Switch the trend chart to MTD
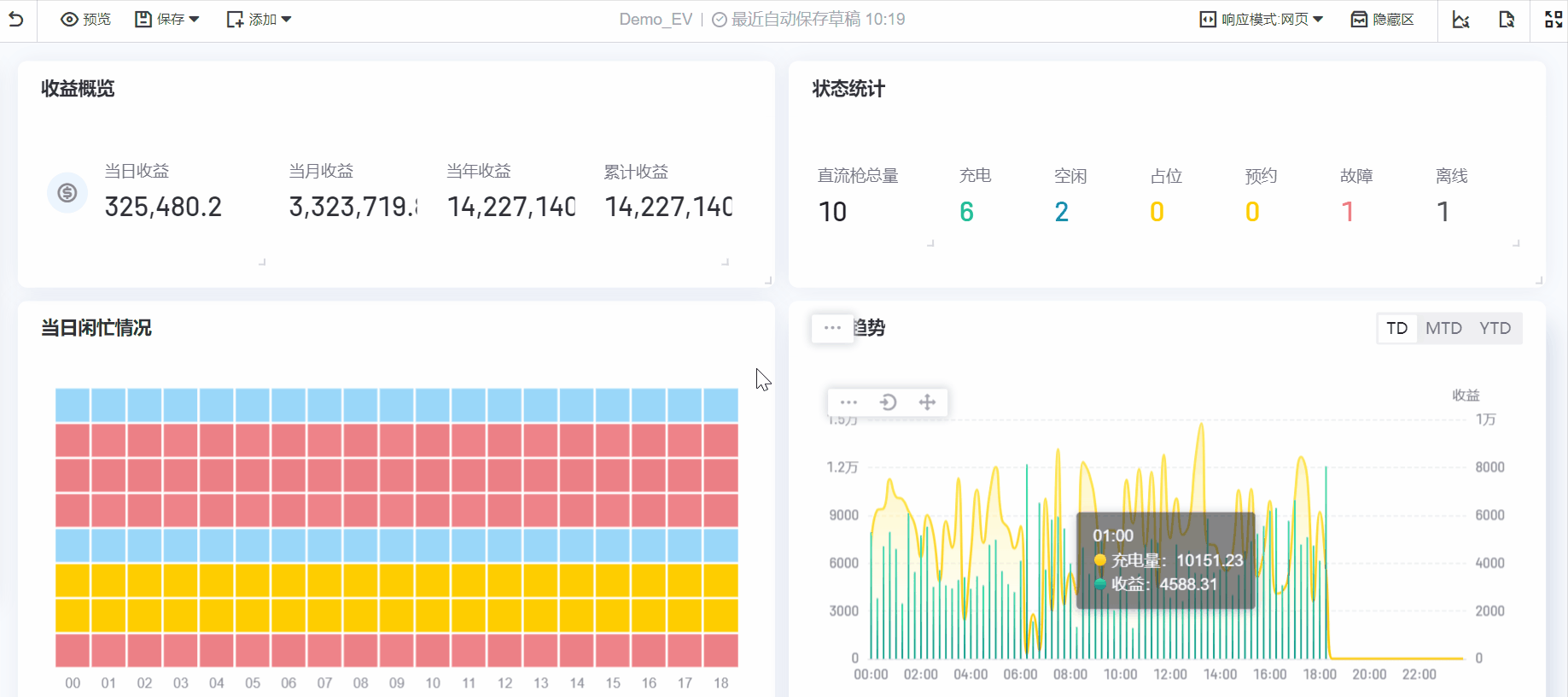This screenshot has width=1568, height=697. (1443, 328)
